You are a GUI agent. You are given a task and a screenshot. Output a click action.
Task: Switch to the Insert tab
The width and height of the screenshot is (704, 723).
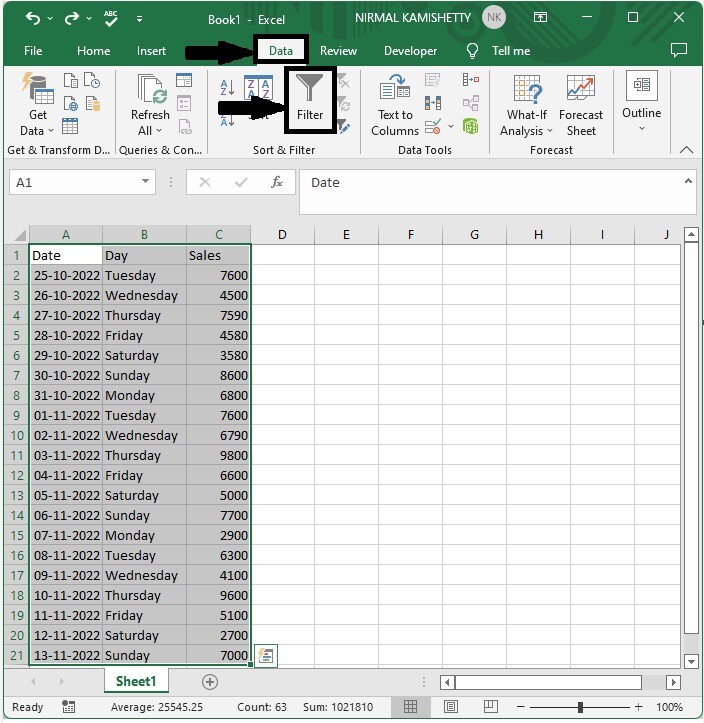(151, 51)
